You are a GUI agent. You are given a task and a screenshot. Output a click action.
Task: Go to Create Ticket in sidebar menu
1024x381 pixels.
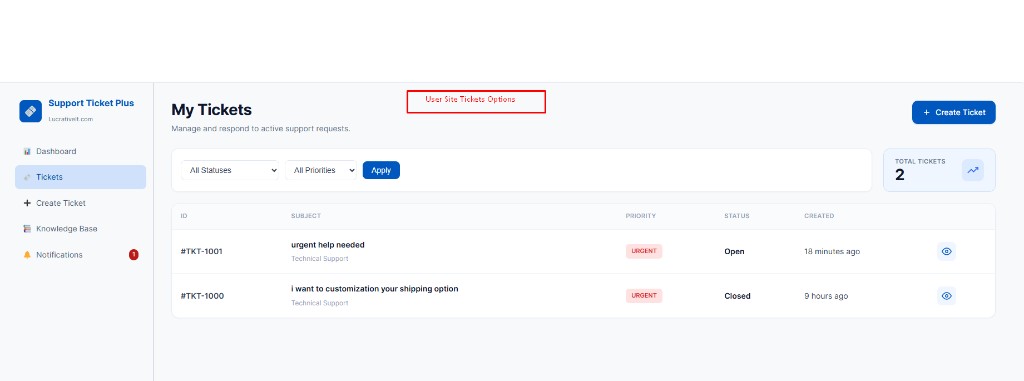click(x=80, y=203)
